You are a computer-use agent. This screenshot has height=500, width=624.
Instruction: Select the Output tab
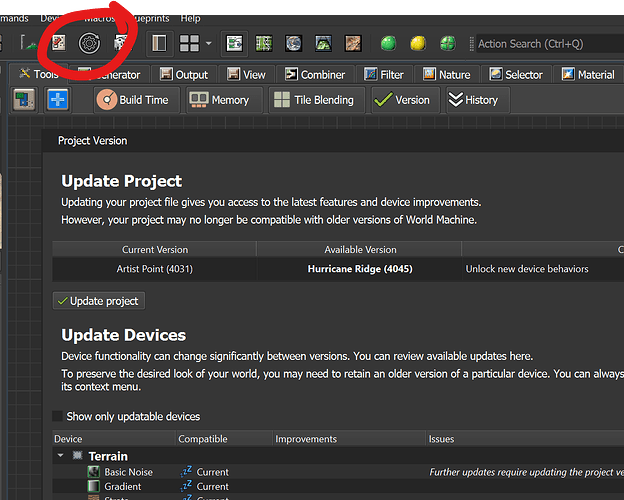coord(184,74)
